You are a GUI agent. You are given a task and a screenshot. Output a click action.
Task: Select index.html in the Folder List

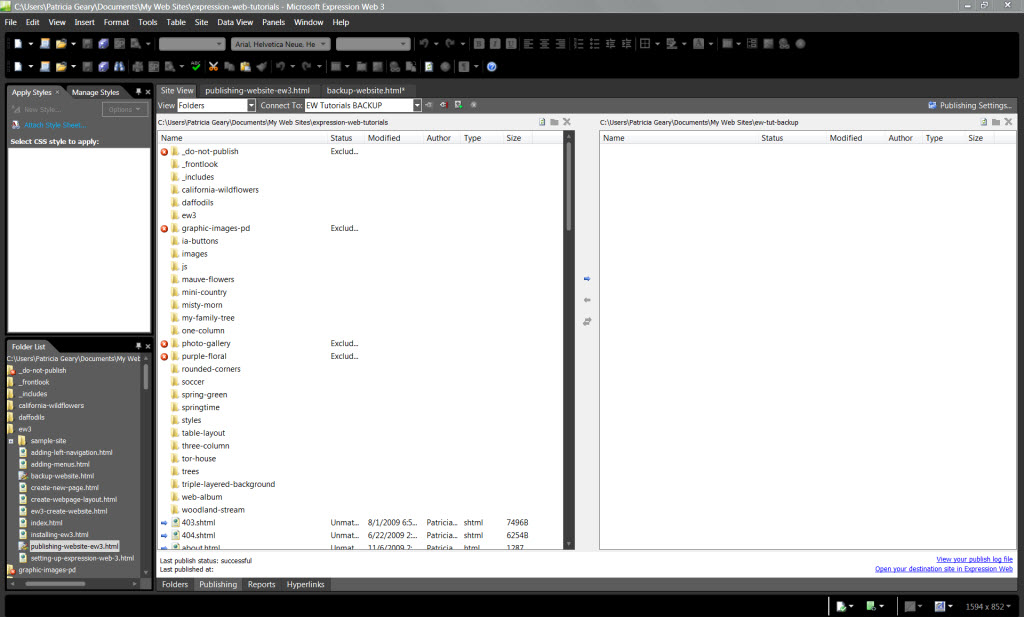click(46, 523)
